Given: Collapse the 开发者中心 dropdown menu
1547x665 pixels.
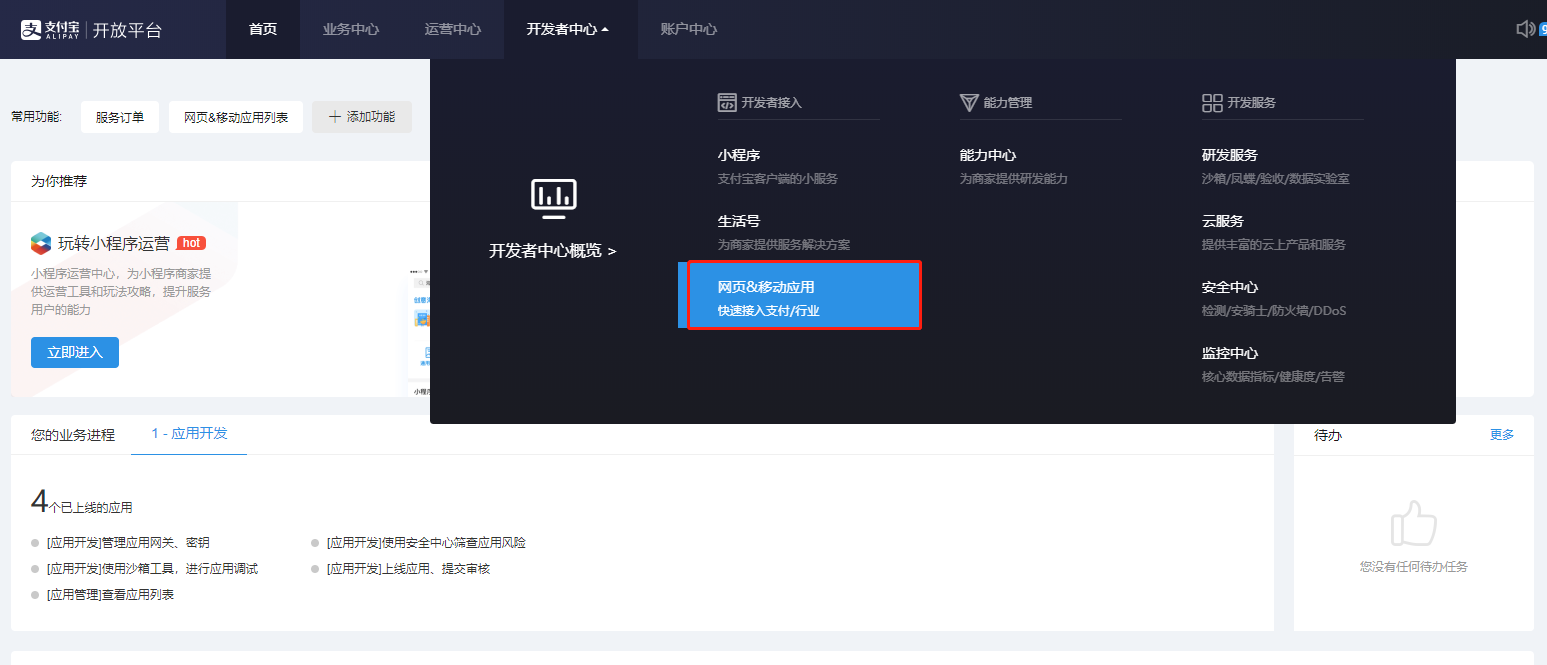Looking at the screenshot, I should [x=567, y=30].
